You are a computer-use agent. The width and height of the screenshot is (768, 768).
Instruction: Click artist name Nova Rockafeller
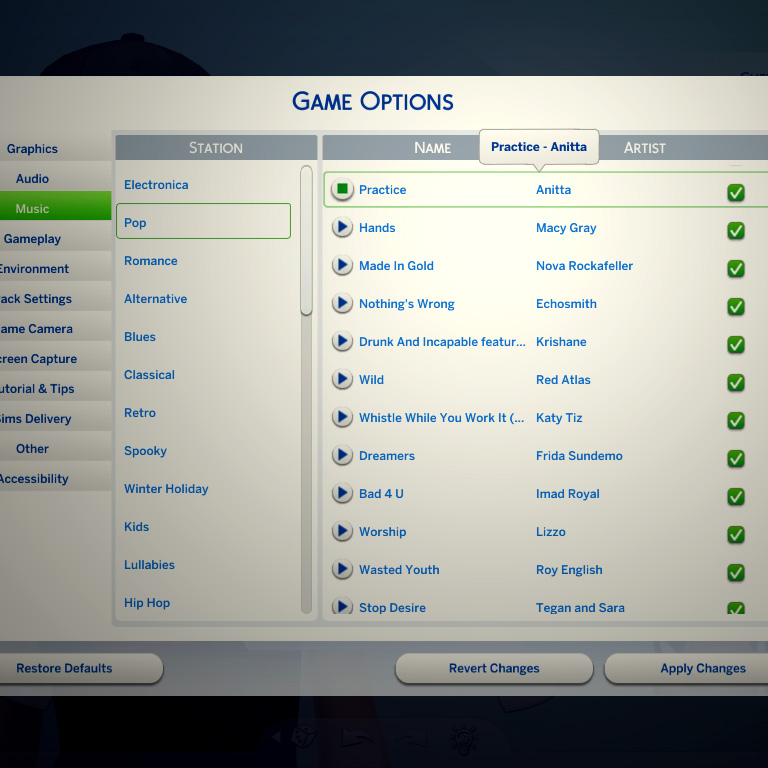tap(584, 265)
